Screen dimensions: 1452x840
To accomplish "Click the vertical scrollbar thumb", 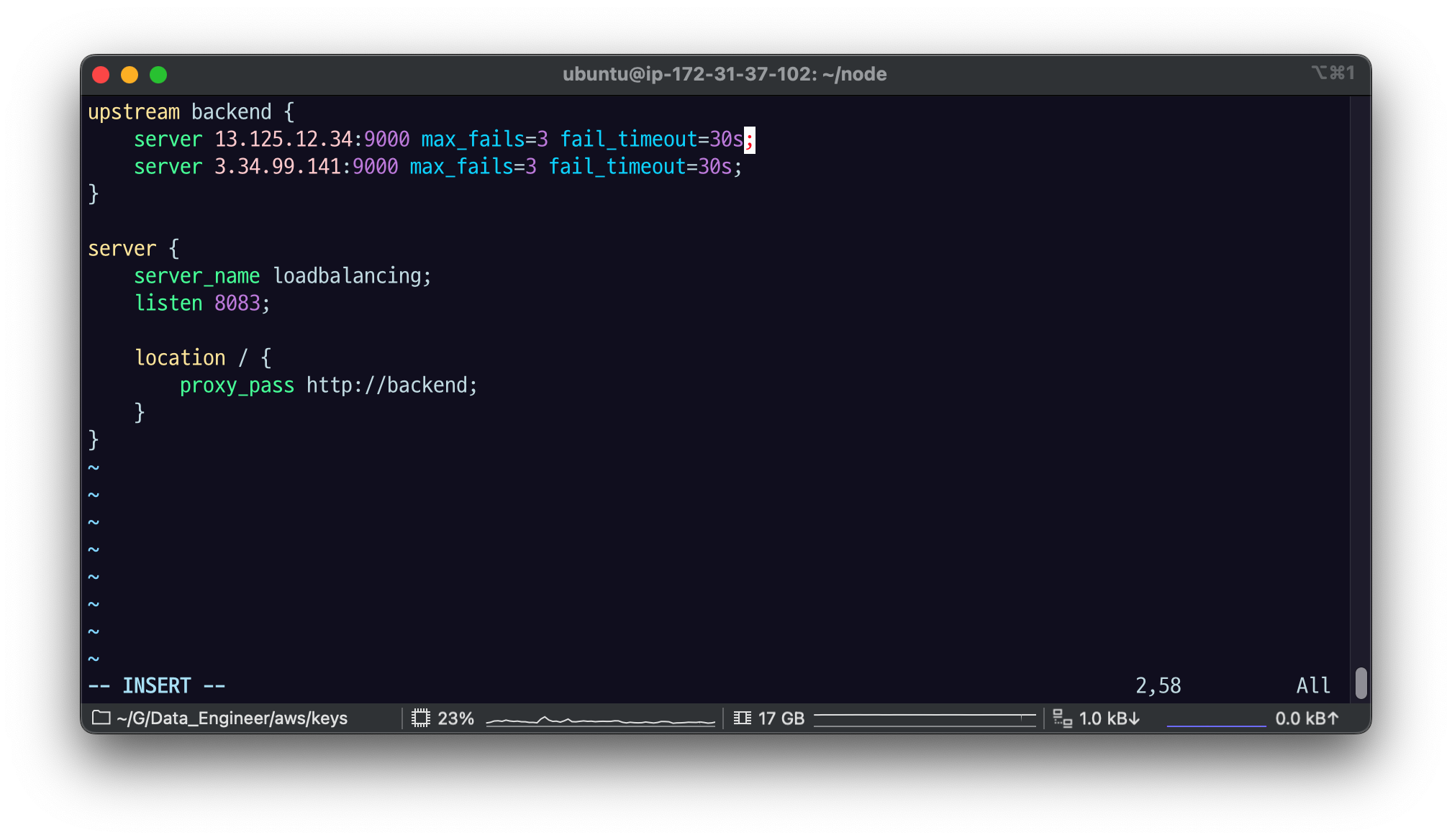I will [x=1361, y=682].
